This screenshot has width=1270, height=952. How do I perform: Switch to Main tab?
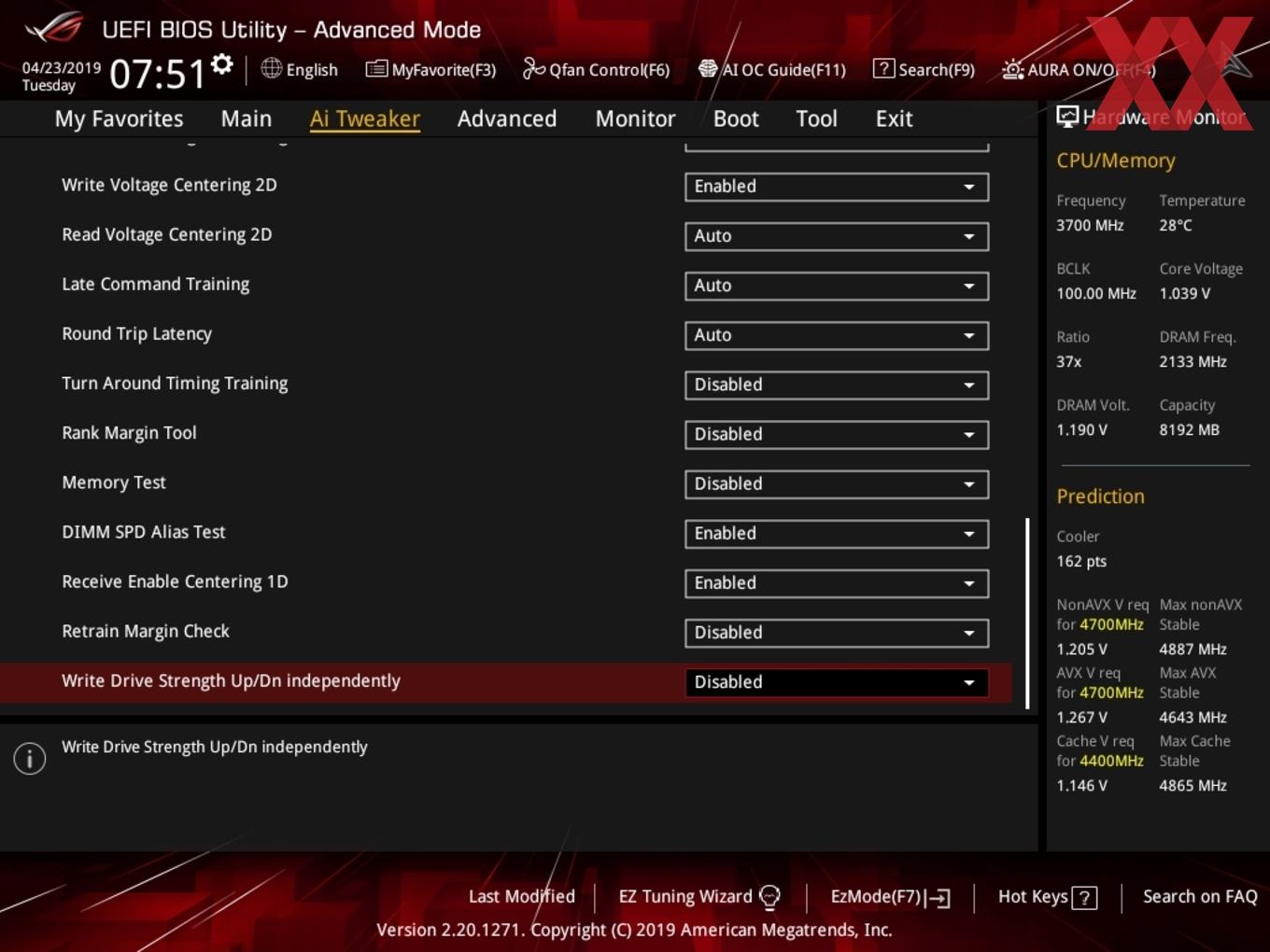pos(247,119)
